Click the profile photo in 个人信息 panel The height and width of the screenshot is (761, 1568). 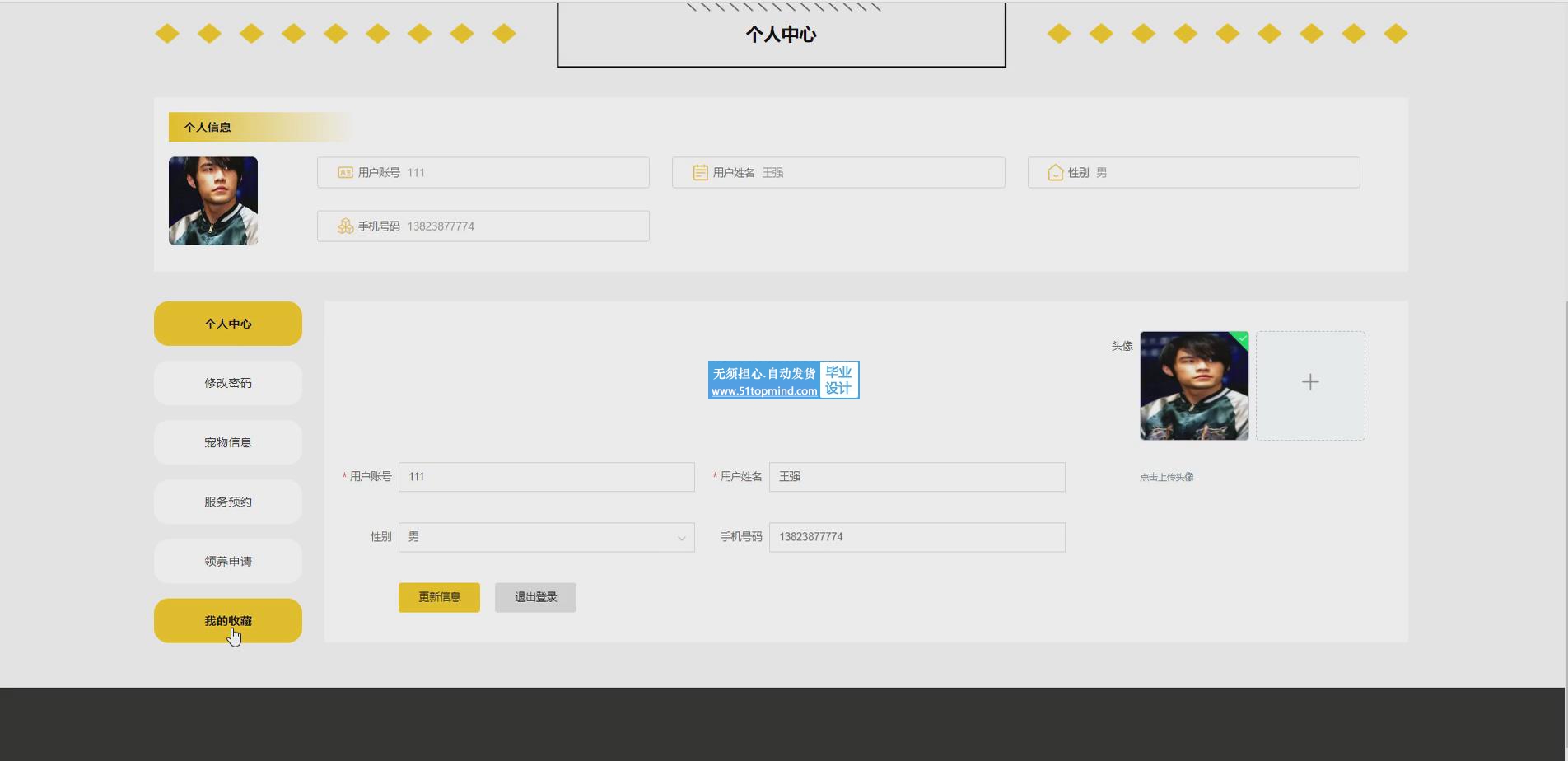(213, 201)
